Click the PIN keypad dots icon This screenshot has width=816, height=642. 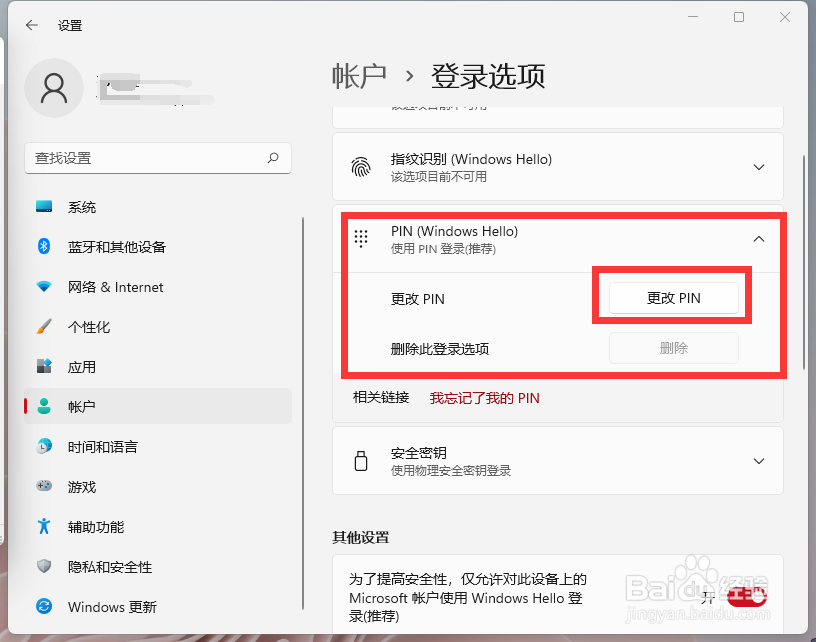point(361,239)
